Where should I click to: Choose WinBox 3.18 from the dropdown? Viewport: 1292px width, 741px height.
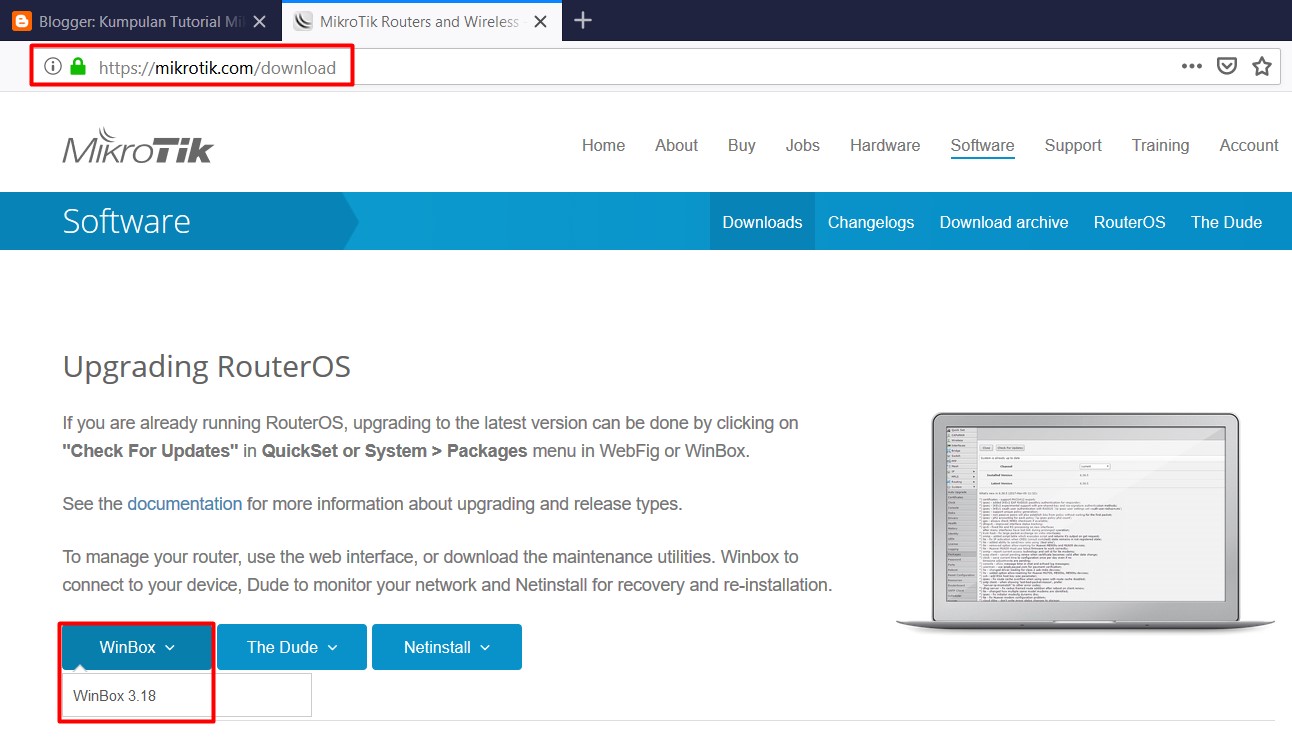click(187, 695)
